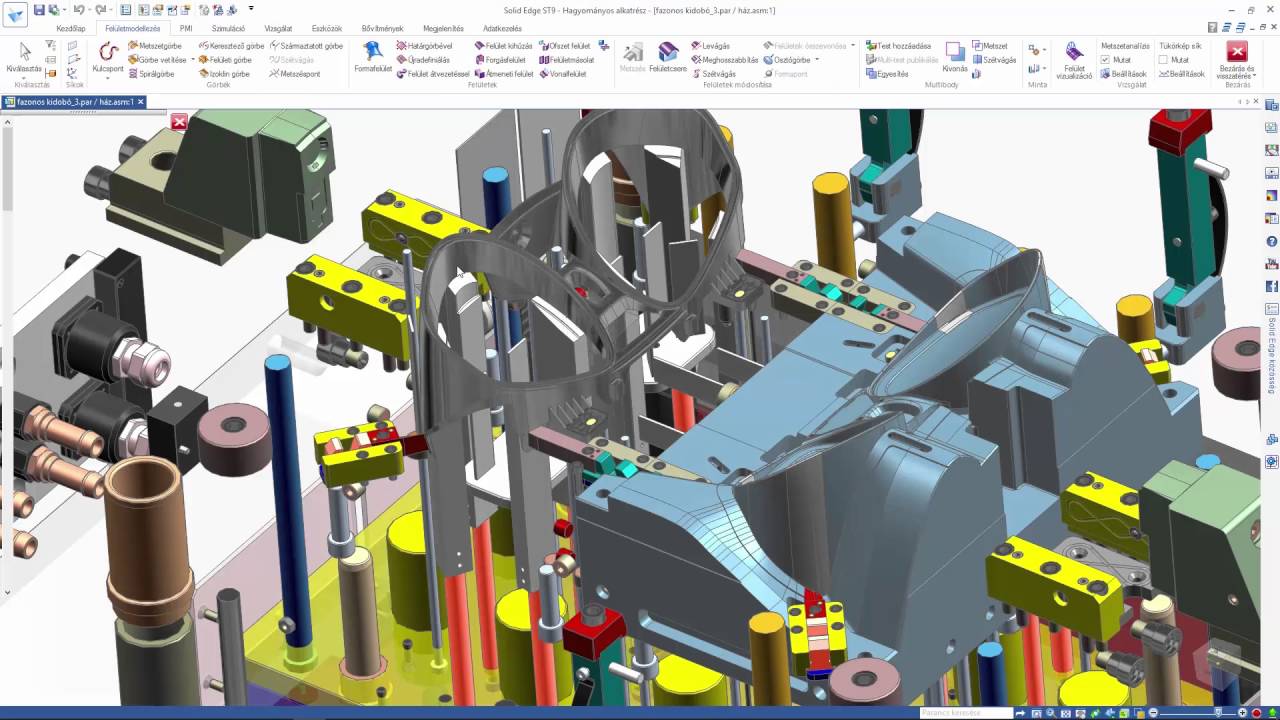Open the Save-as dropdown arrow in quick access
This screenshot has height=720, width=1280.
[66, 10]
